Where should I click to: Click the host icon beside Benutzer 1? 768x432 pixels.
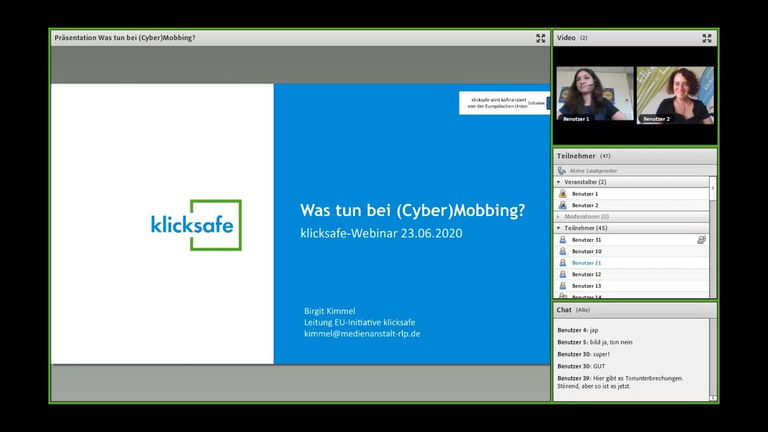coord(563,194)
